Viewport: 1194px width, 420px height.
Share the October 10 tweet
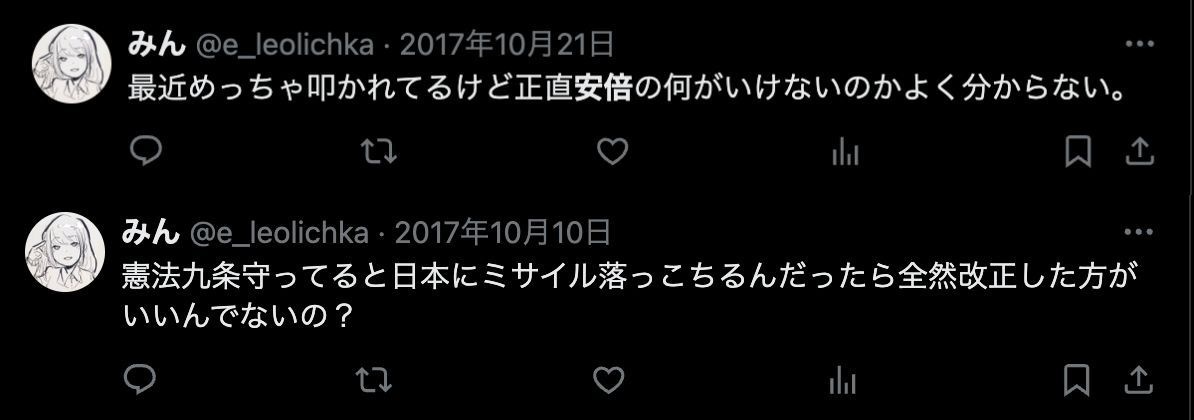coord(1138,380)
